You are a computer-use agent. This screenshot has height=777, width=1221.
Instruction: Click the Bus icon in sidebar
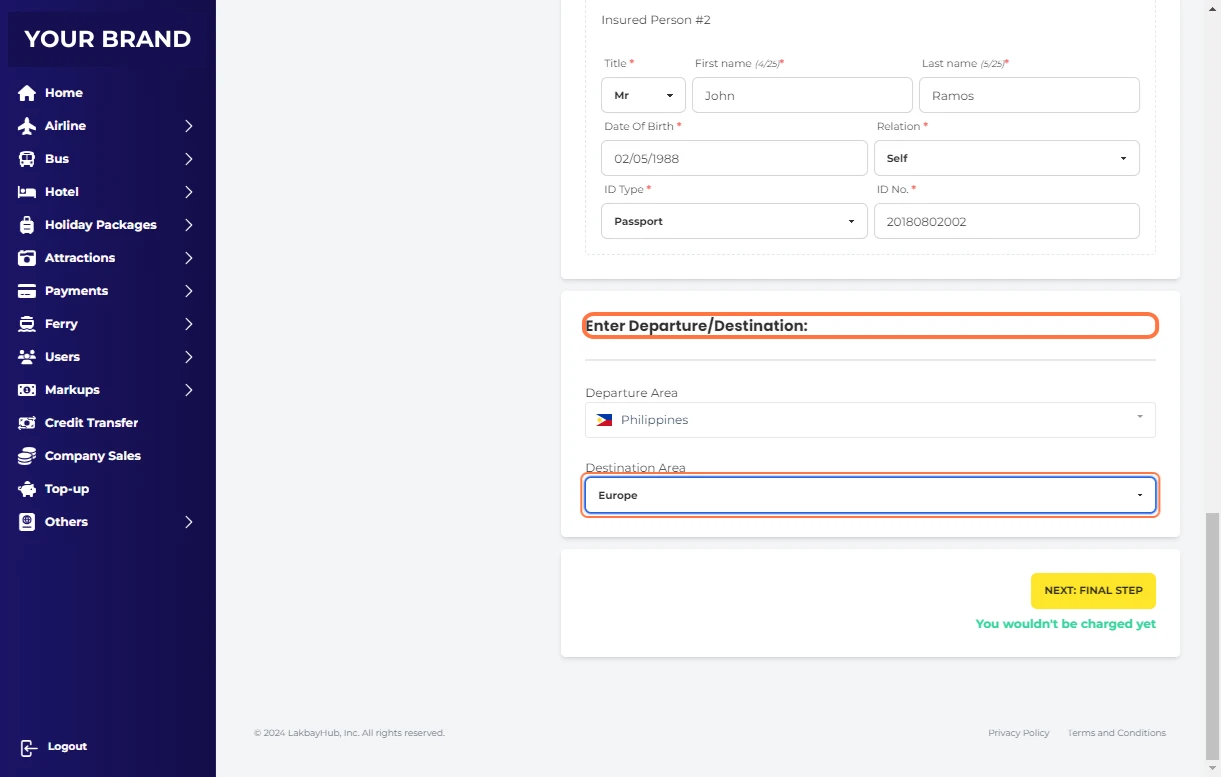coord(27,159)
